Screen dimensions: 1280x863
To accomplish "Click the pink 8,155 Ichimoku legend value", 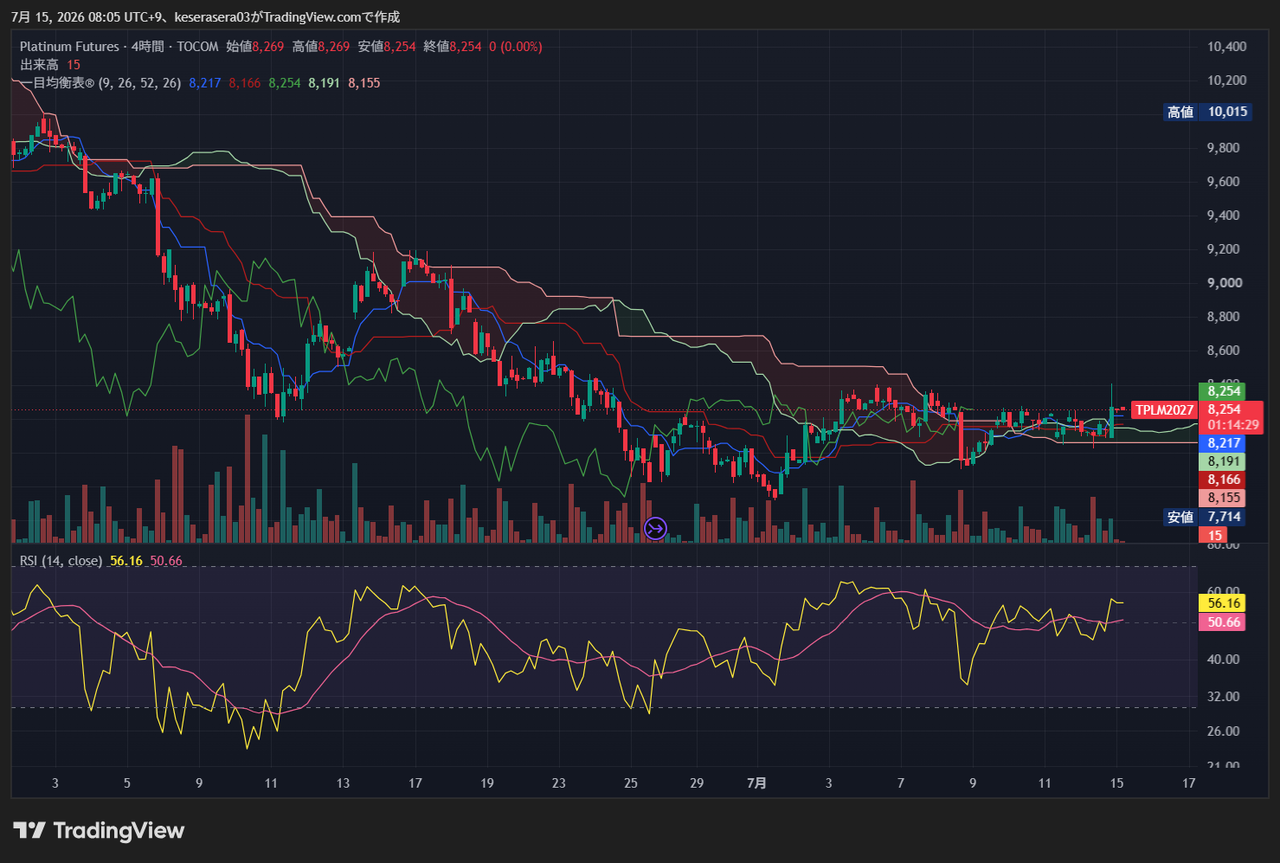I will [x=364, y=83].
